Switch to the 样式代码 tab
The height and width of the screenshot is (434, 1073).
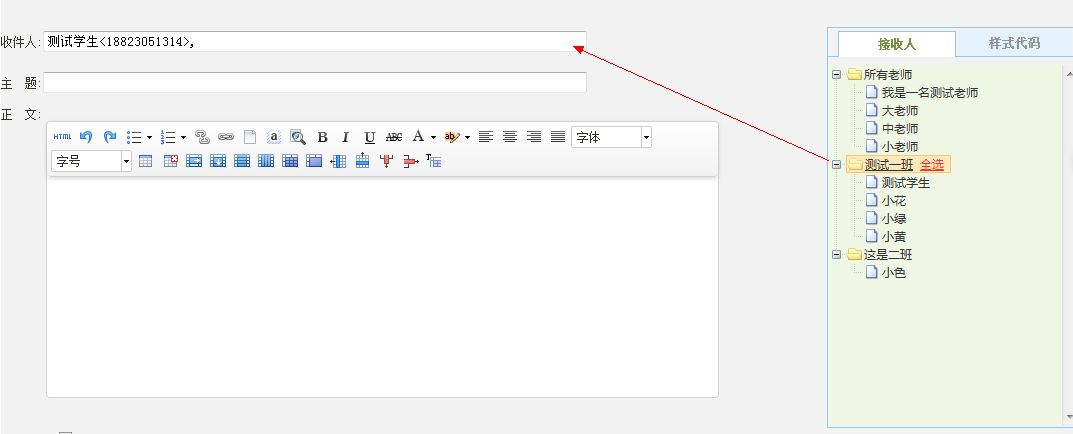point(1014,43)
